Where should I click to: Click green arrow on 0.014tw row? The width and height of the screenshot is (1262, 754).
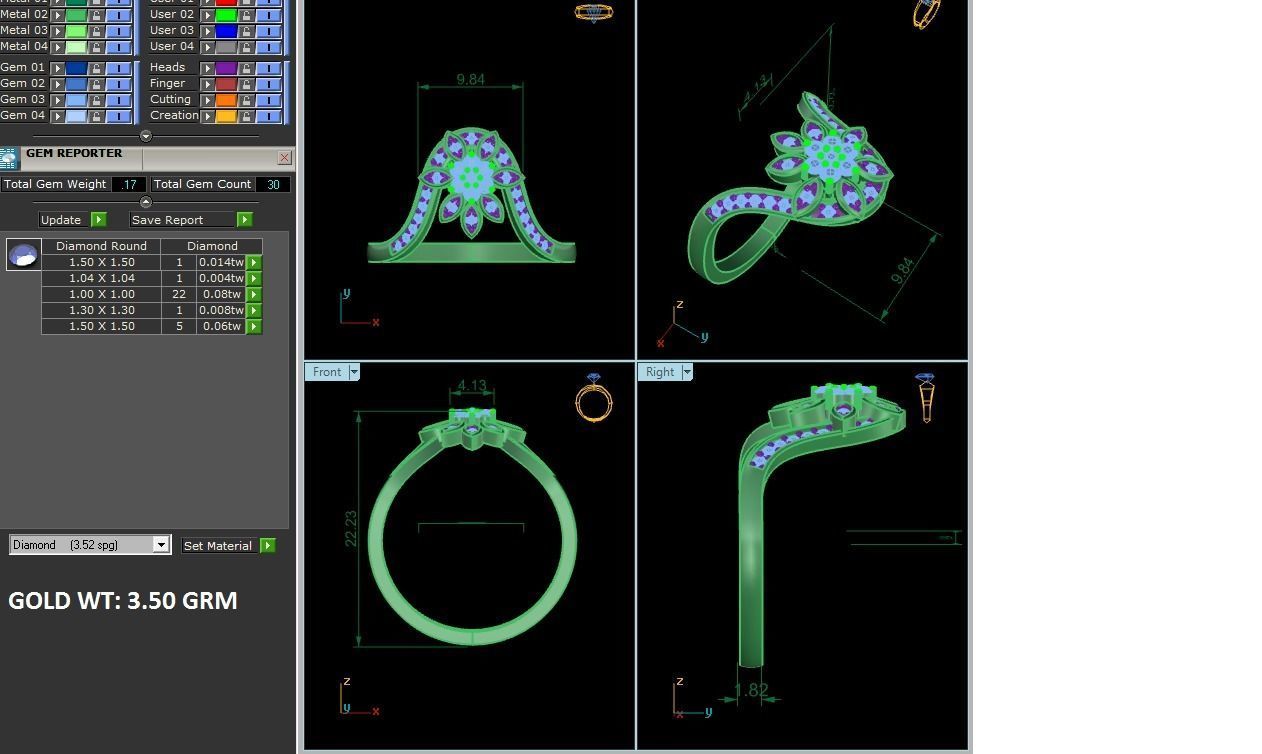(254, 262)
